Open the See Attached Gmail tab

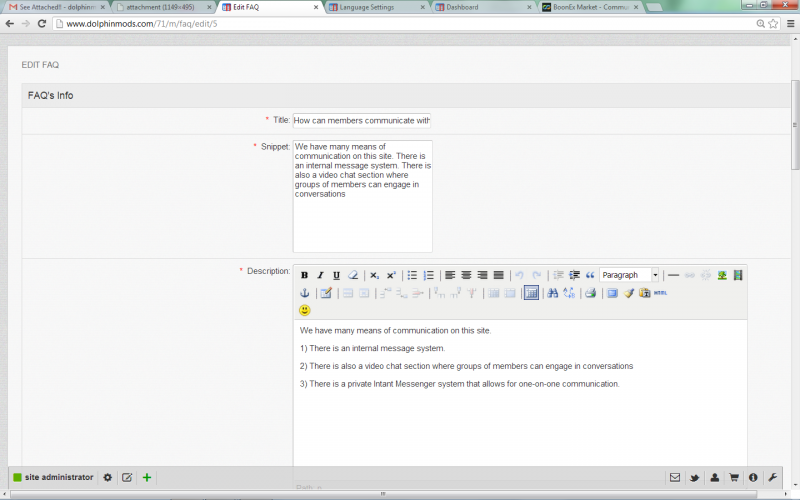(57, 7)
